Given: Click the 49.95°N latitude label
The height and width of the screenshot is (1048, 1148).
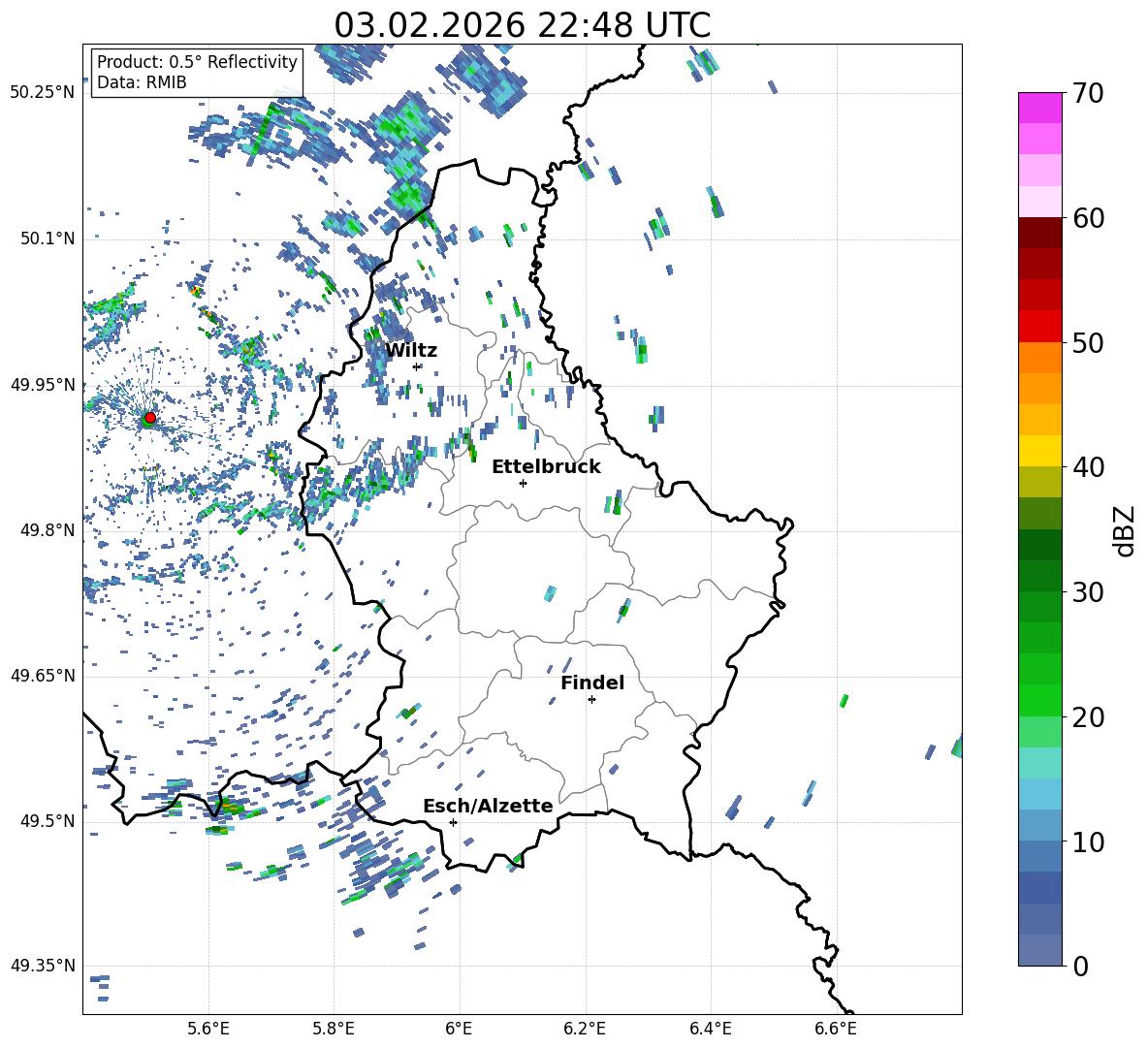Looking at the screenshot, I should point(43,385).
